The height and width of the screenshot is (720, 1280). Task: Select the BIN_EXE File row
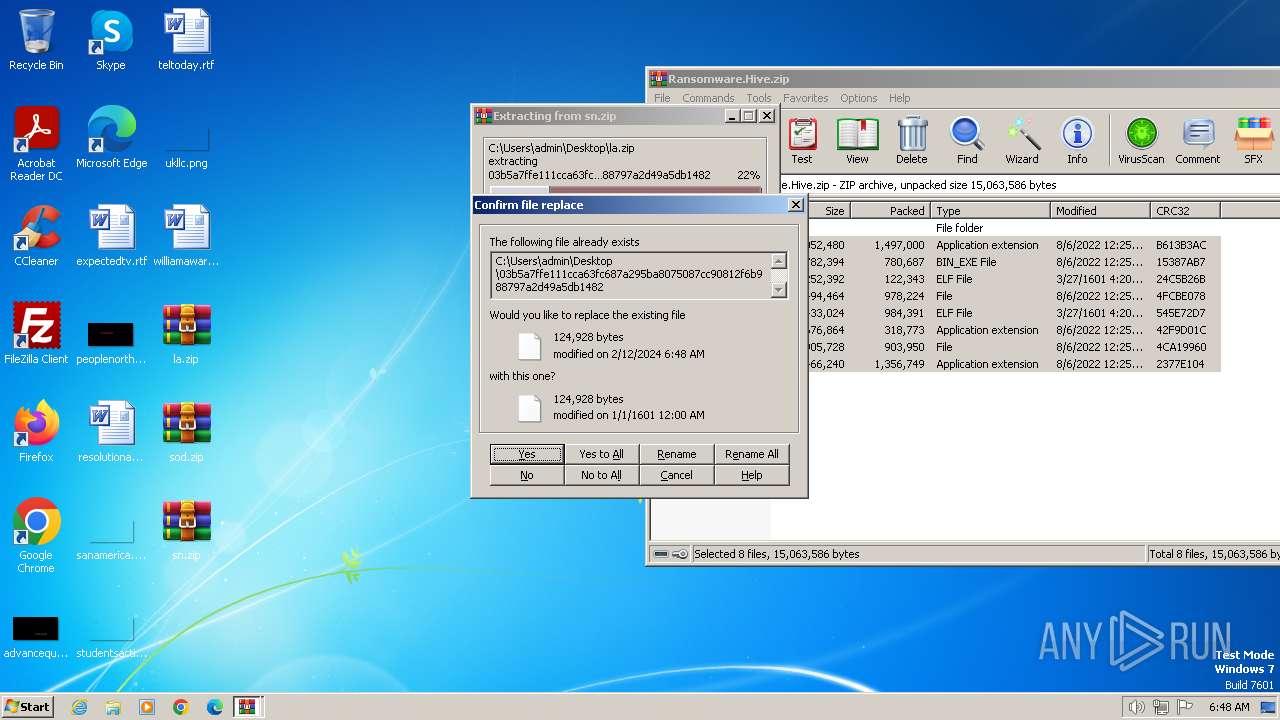click(1014, 262)
